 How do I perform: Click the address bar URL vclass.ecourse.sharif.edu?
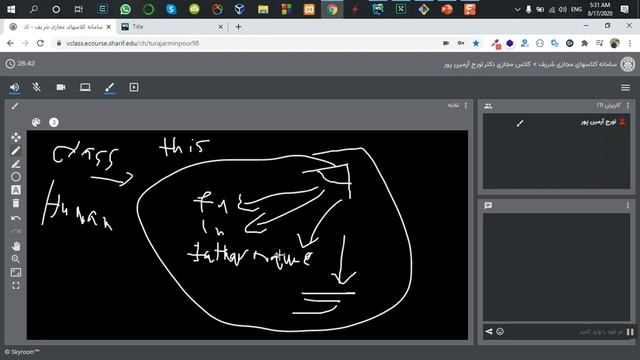click(133, 43)
